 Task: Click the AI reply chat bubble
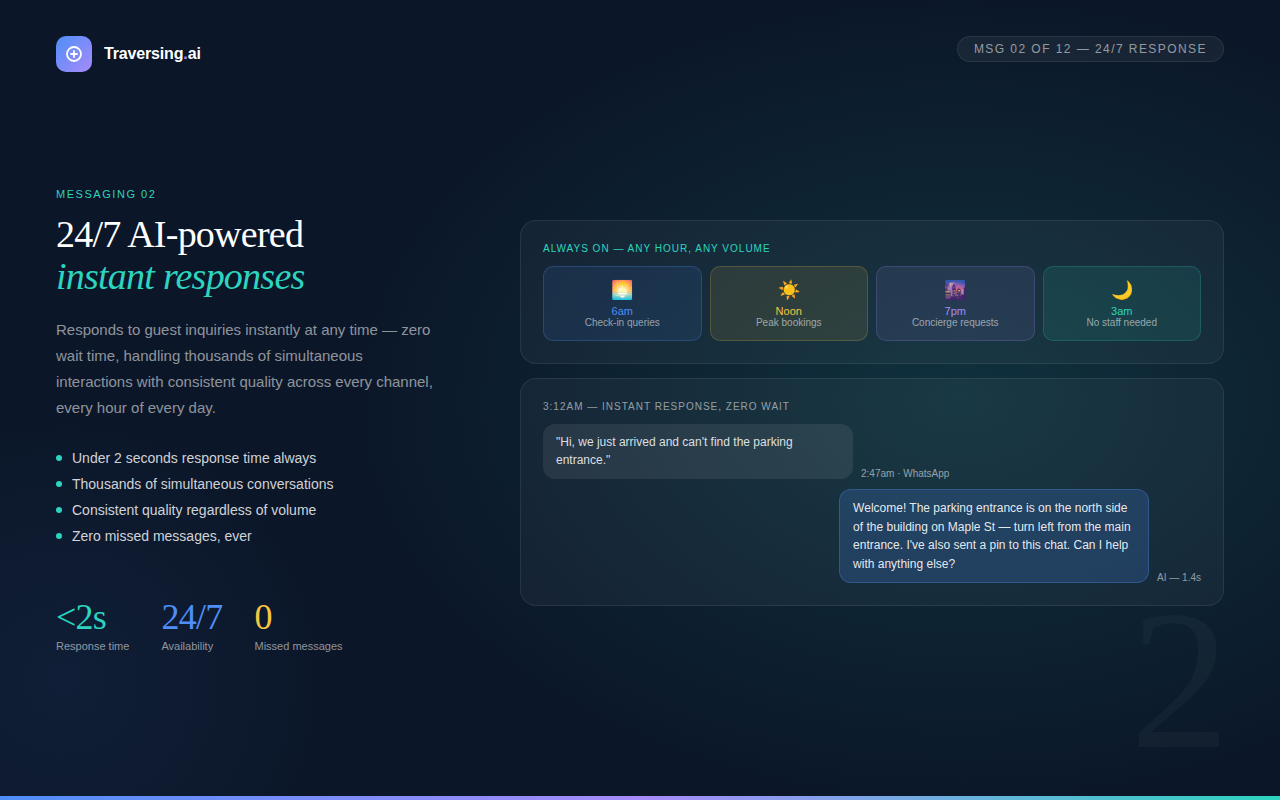[994, 536]
